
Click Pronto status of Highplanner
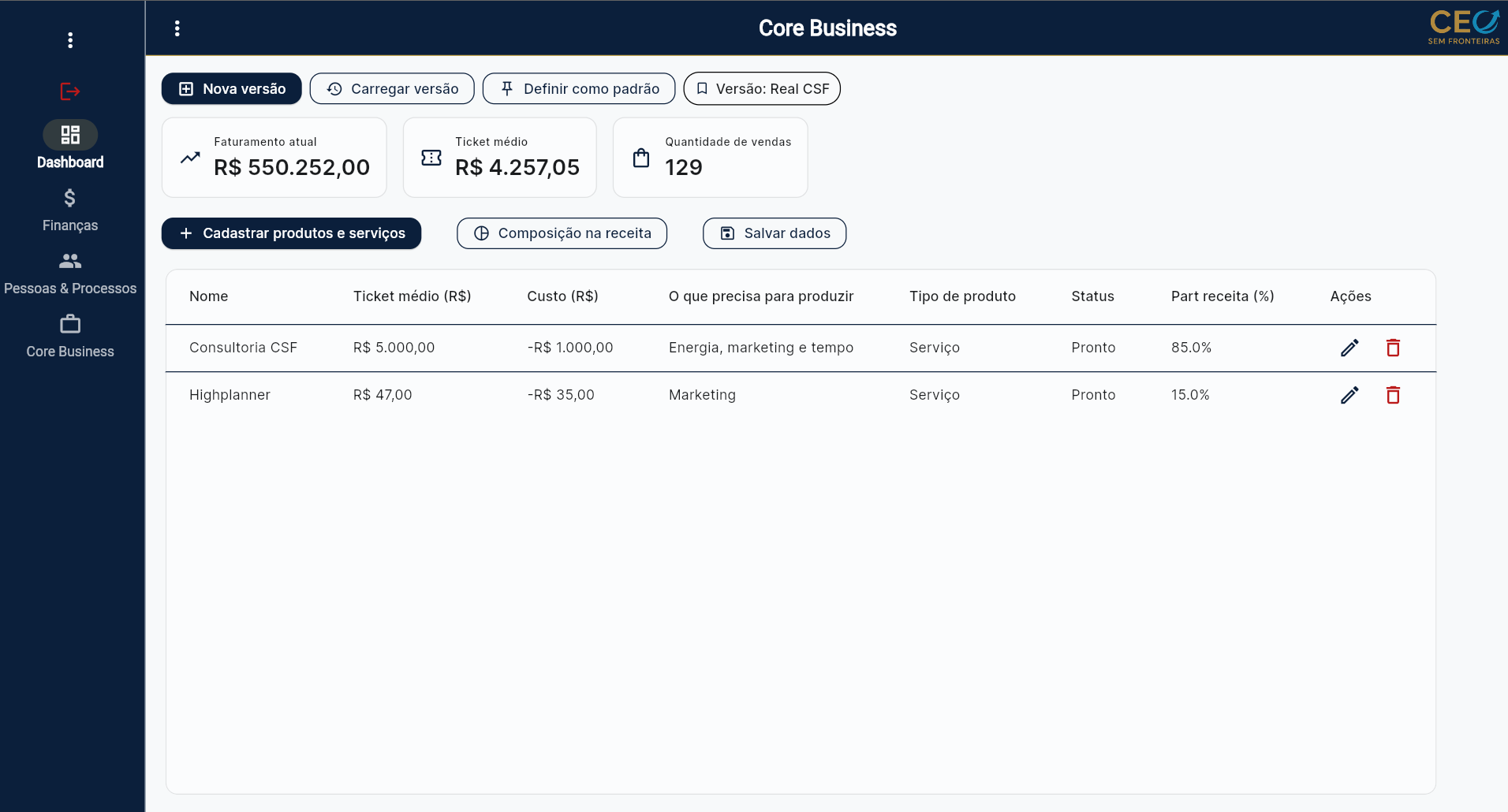click(x=1093, y=395)
